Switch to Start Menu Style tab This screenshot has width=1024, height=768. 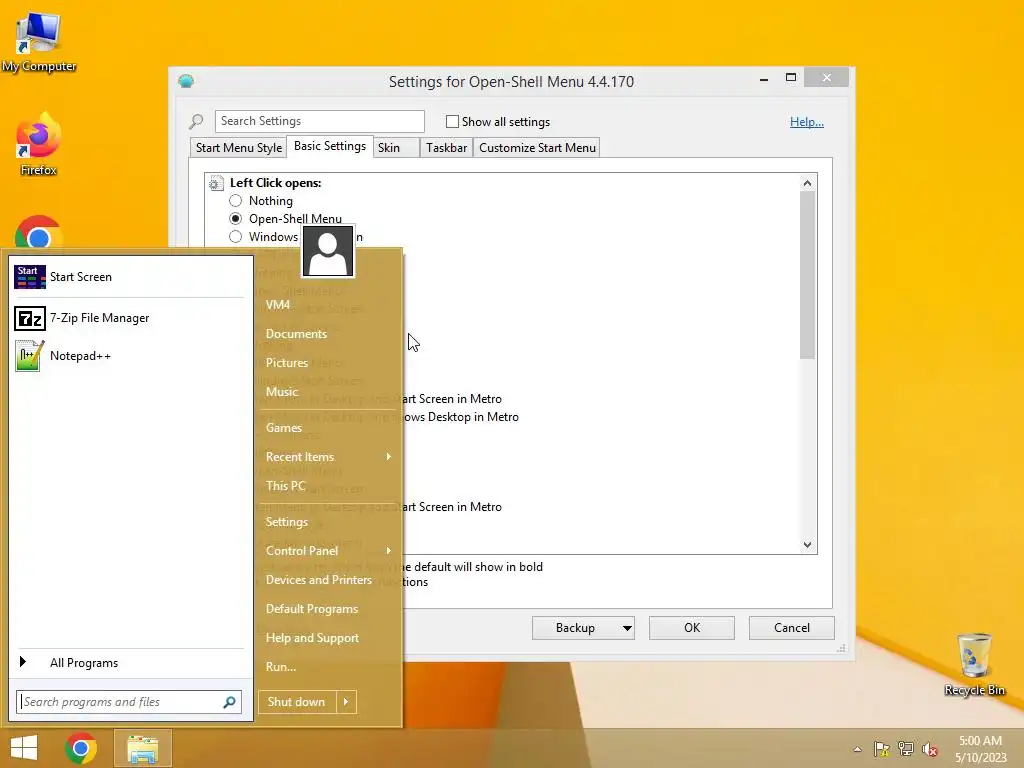point(238,148)
